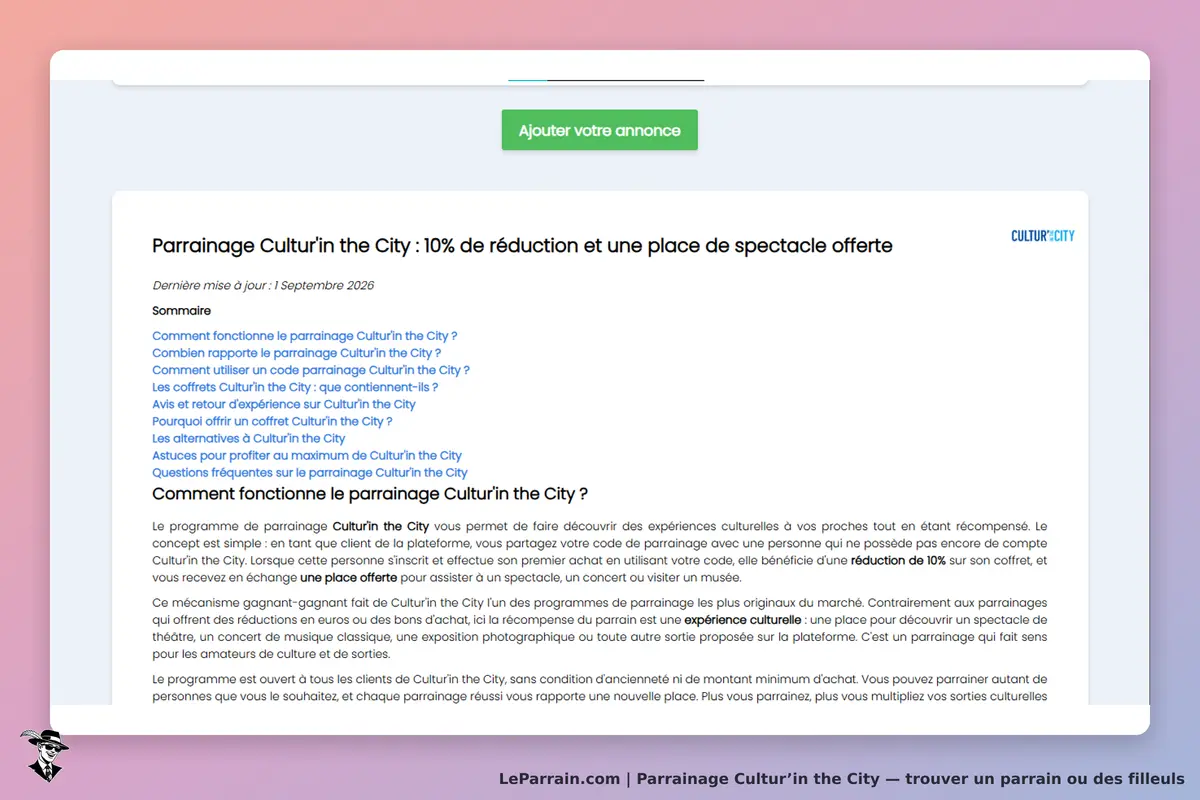1200x800 pixels.
Task: Go to Les coffrets Cultur'in the City link
Action: coord(295,387)
